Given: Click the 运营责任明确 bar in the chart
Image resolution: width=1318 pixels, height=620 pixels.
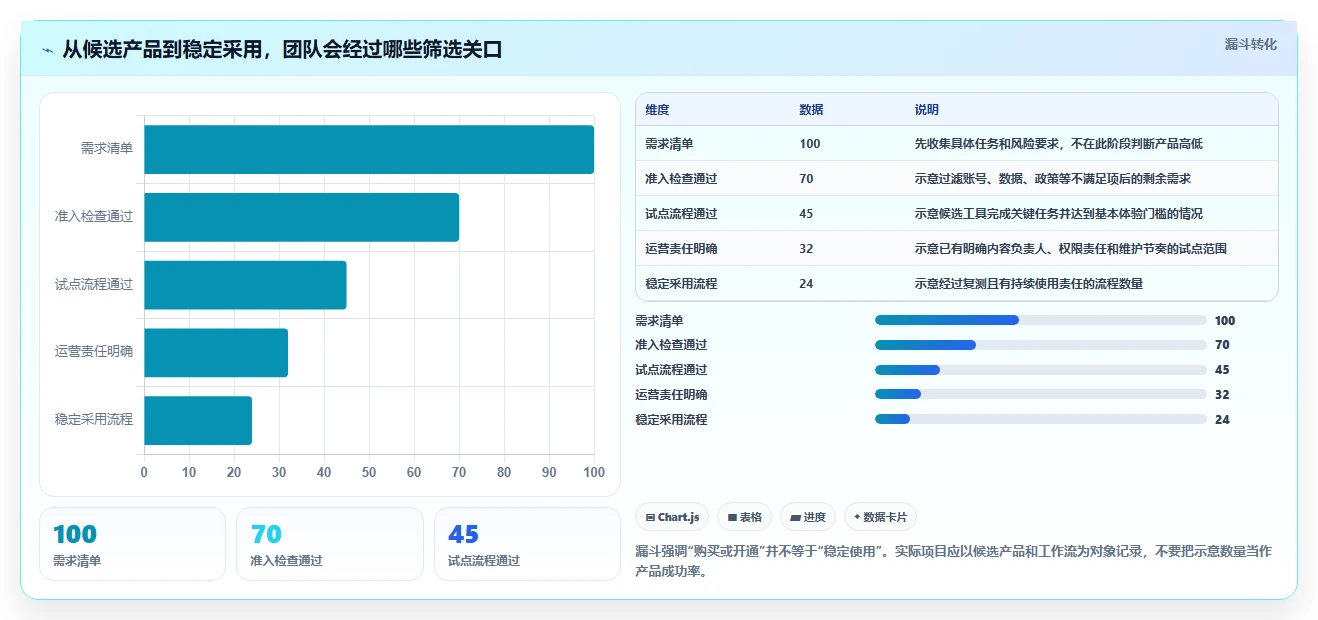Looking at the screenshot, I should (216, 353).
